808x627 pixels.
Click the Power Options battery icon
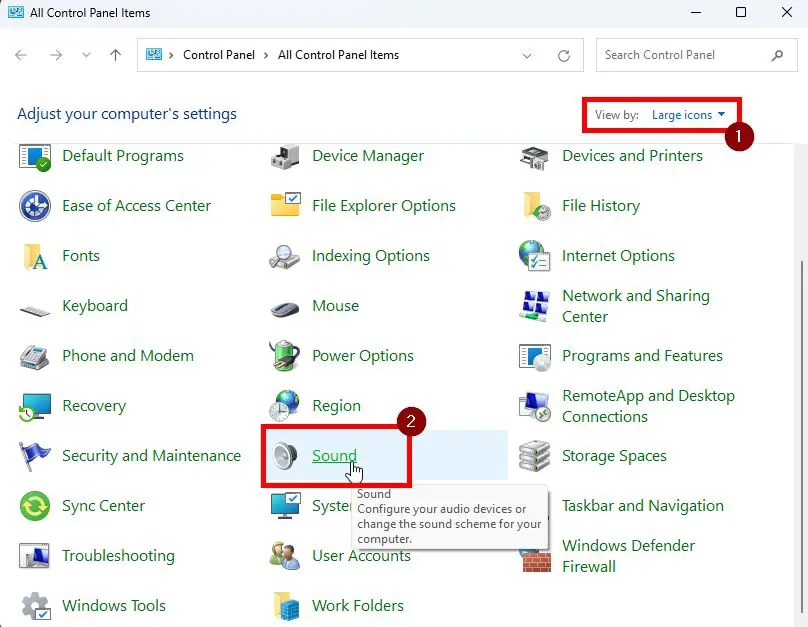[284, 355]
